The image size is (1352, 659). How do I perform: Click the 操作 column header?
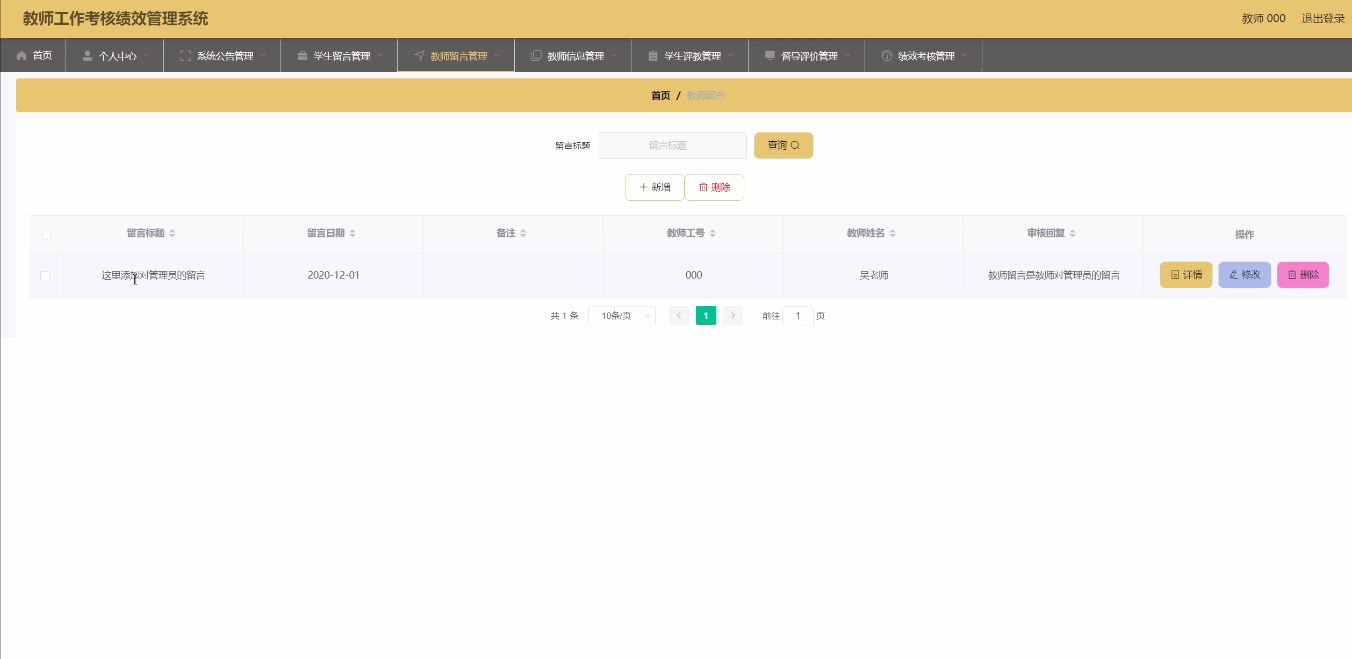pyautogui.click(x=1244, y=234)
